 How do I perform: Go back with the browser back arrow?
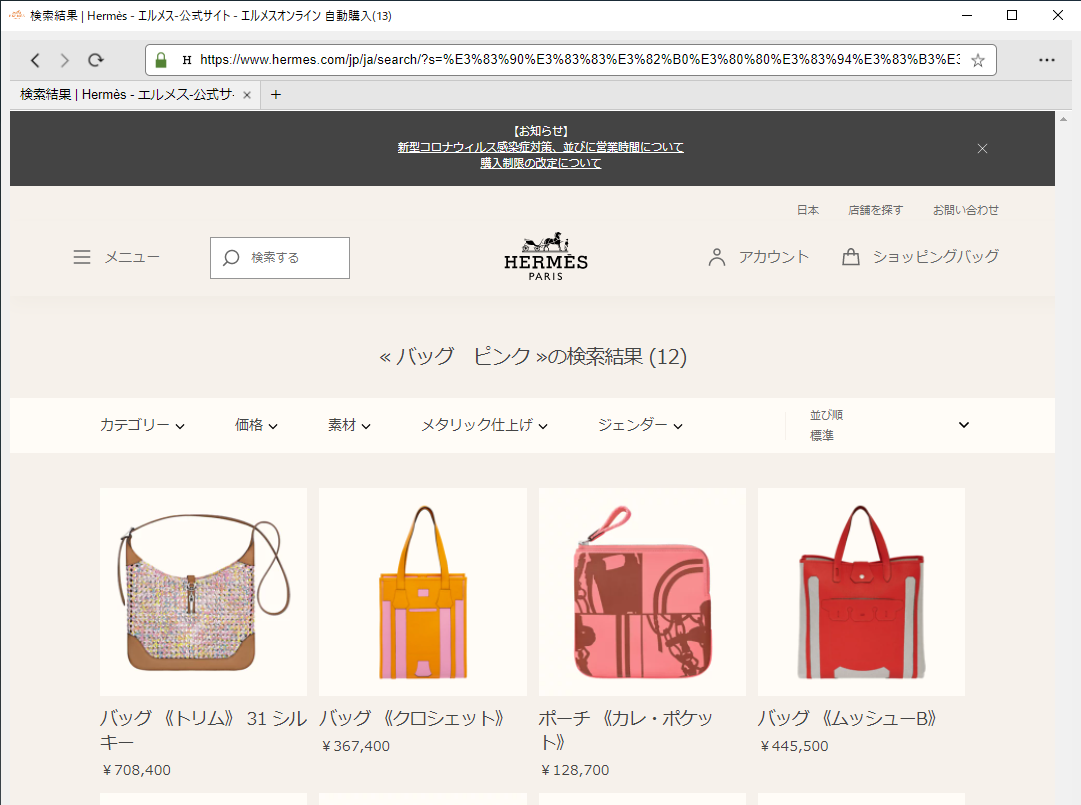coord(35,61)
